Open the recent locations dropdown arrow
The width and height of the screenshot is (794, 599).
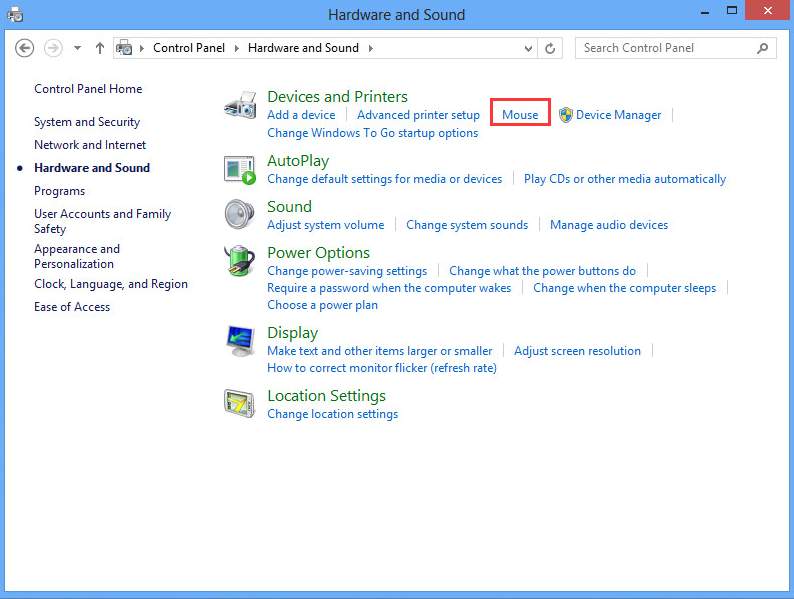coord(78,48)
